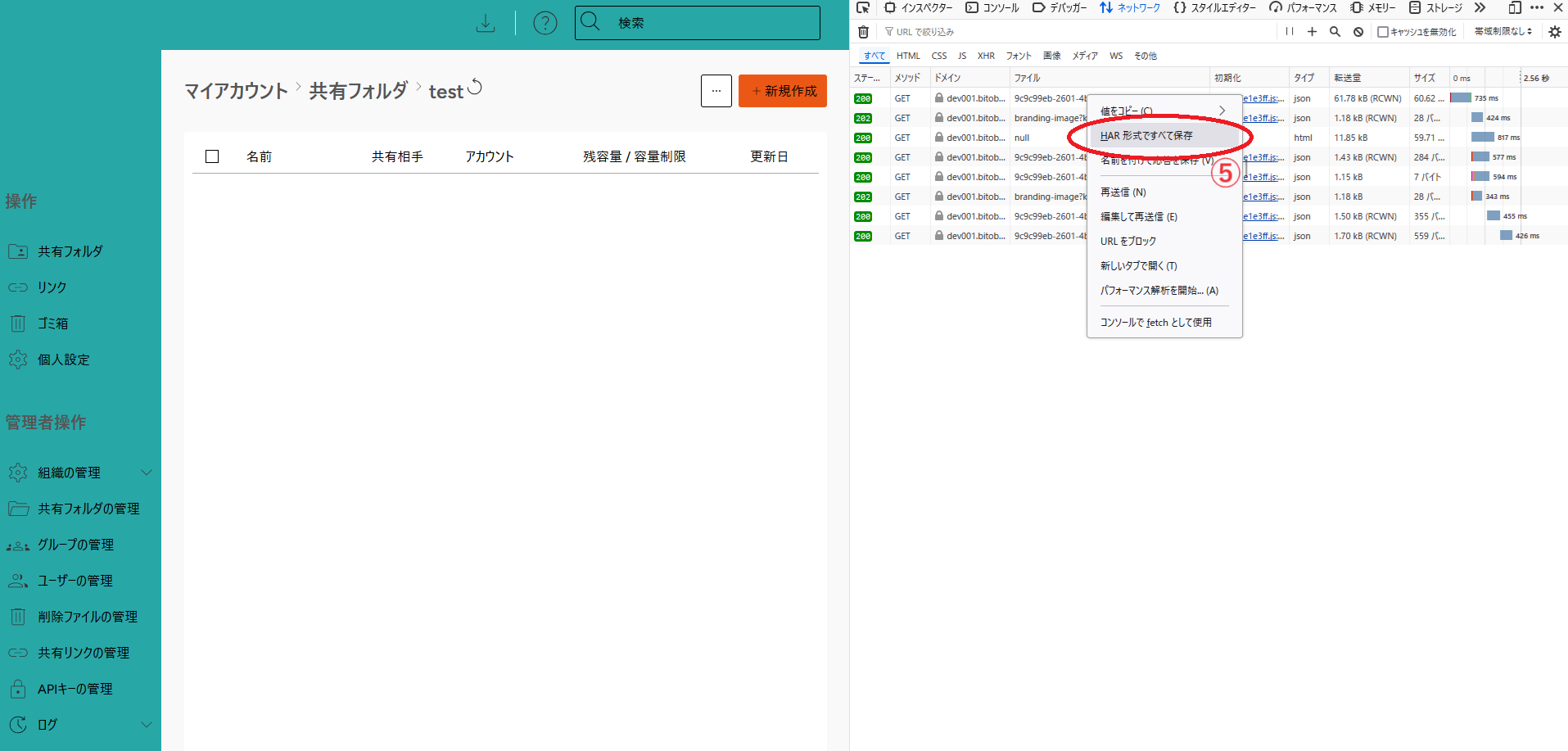Switch to the XHR filter tab

tap(986, 56)
